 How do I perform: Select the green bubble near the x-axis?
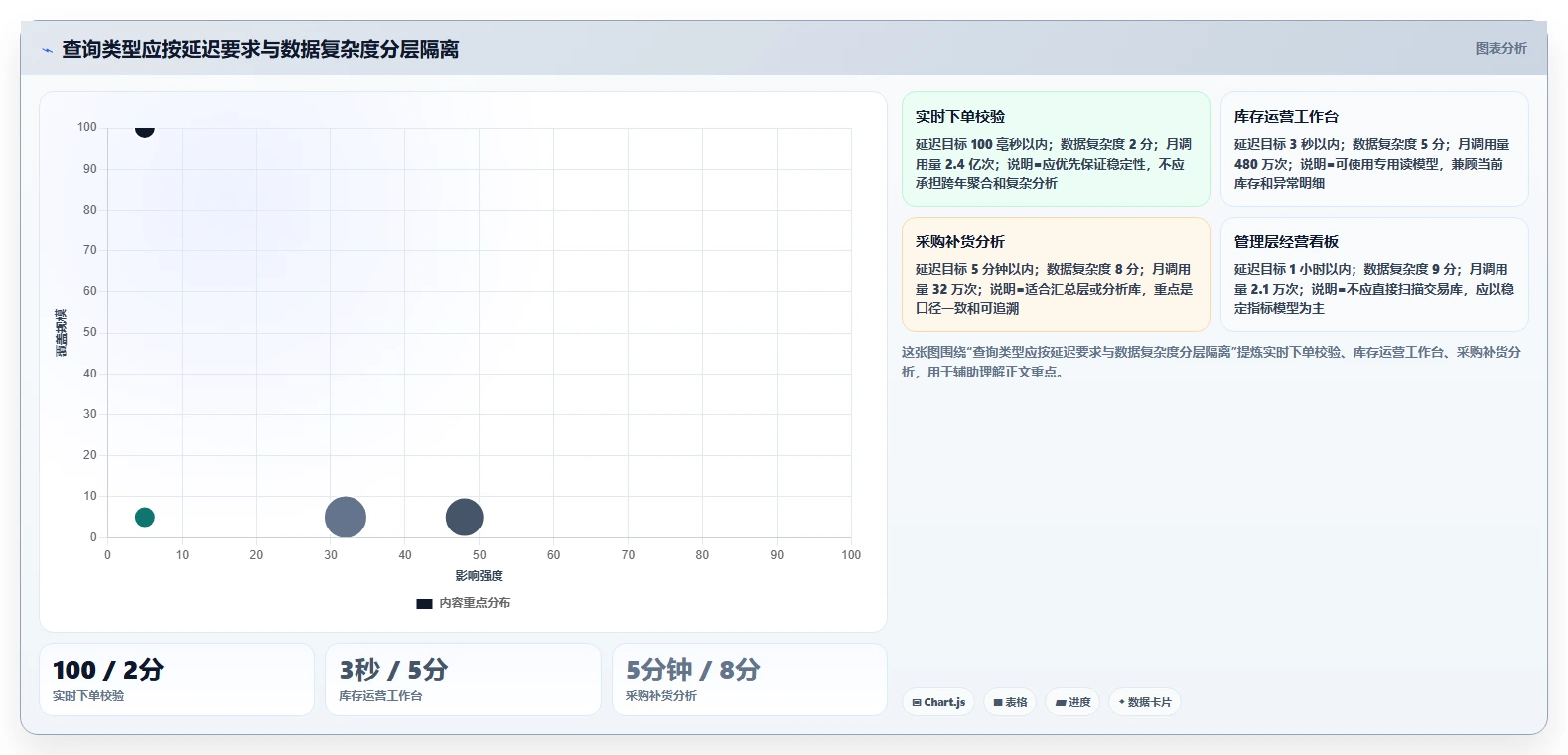pyautogui.click(x=145, y=517)
